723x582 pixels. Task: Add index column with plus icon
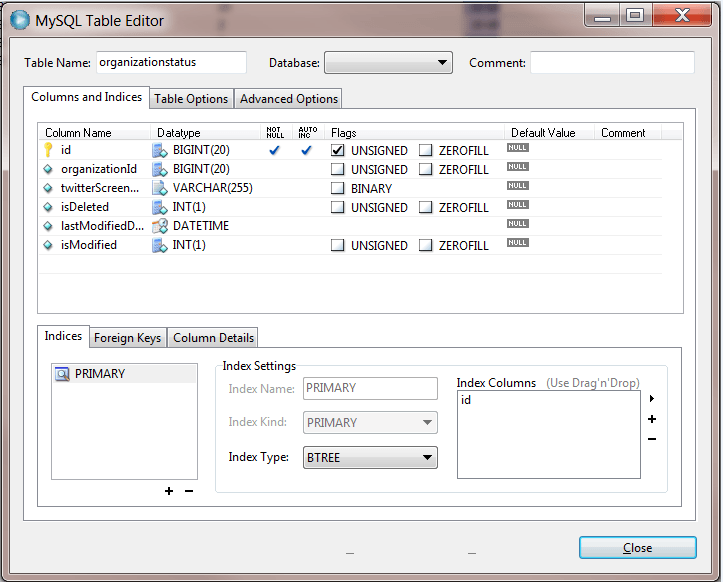pos(652,419)
